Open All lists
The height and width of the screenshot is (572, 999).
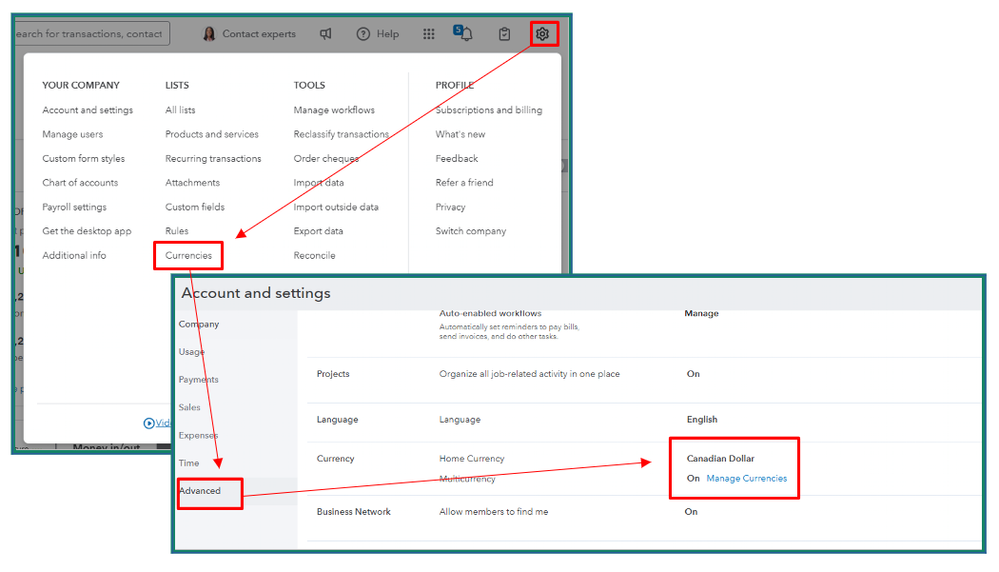180,110
